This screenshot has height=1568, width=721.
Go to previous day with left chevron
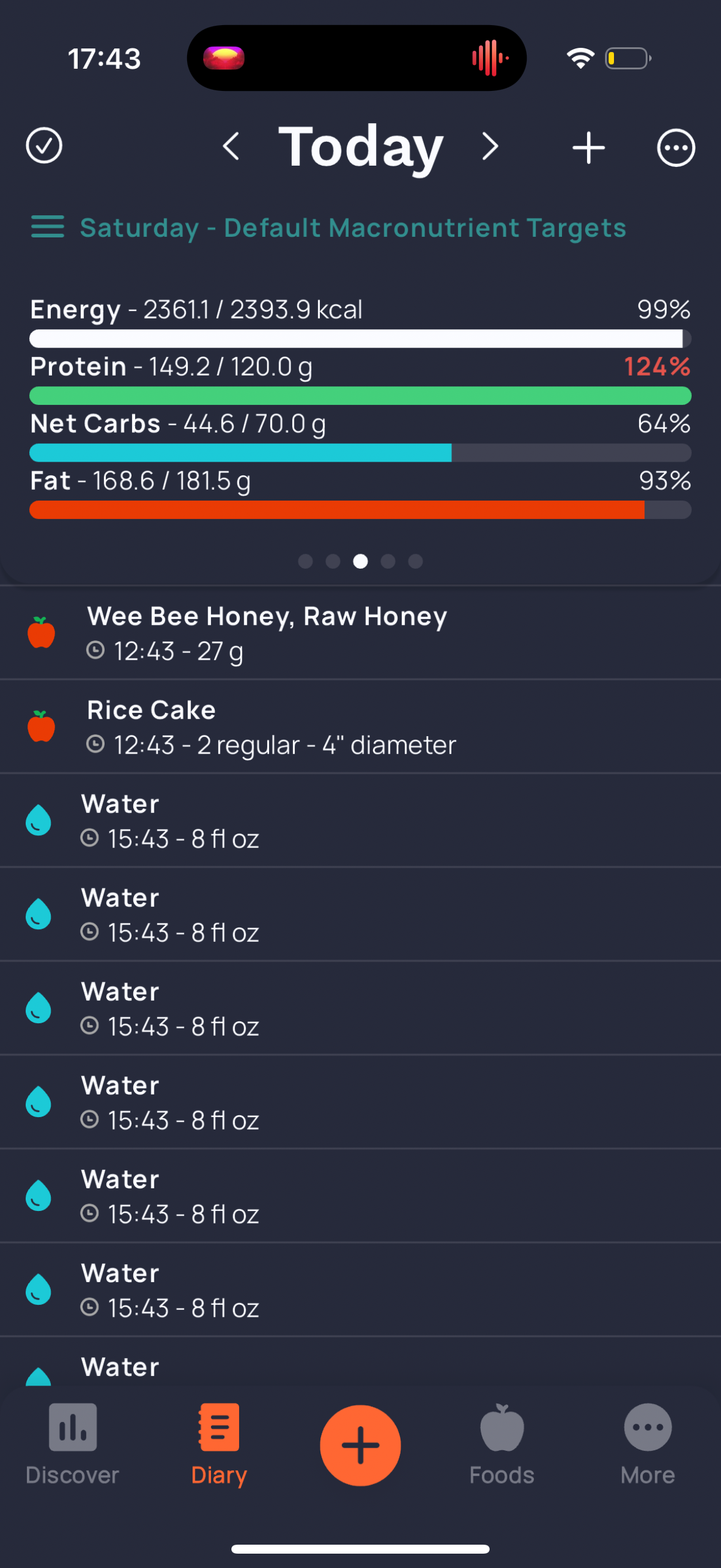pos(231,147)
